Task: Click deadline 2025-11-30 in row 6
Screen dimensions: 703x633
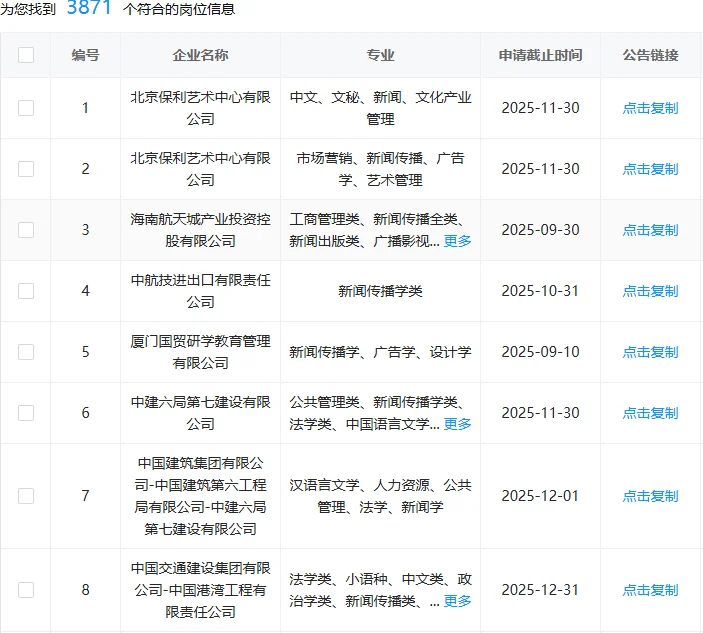Action: [x=540, y=413]
